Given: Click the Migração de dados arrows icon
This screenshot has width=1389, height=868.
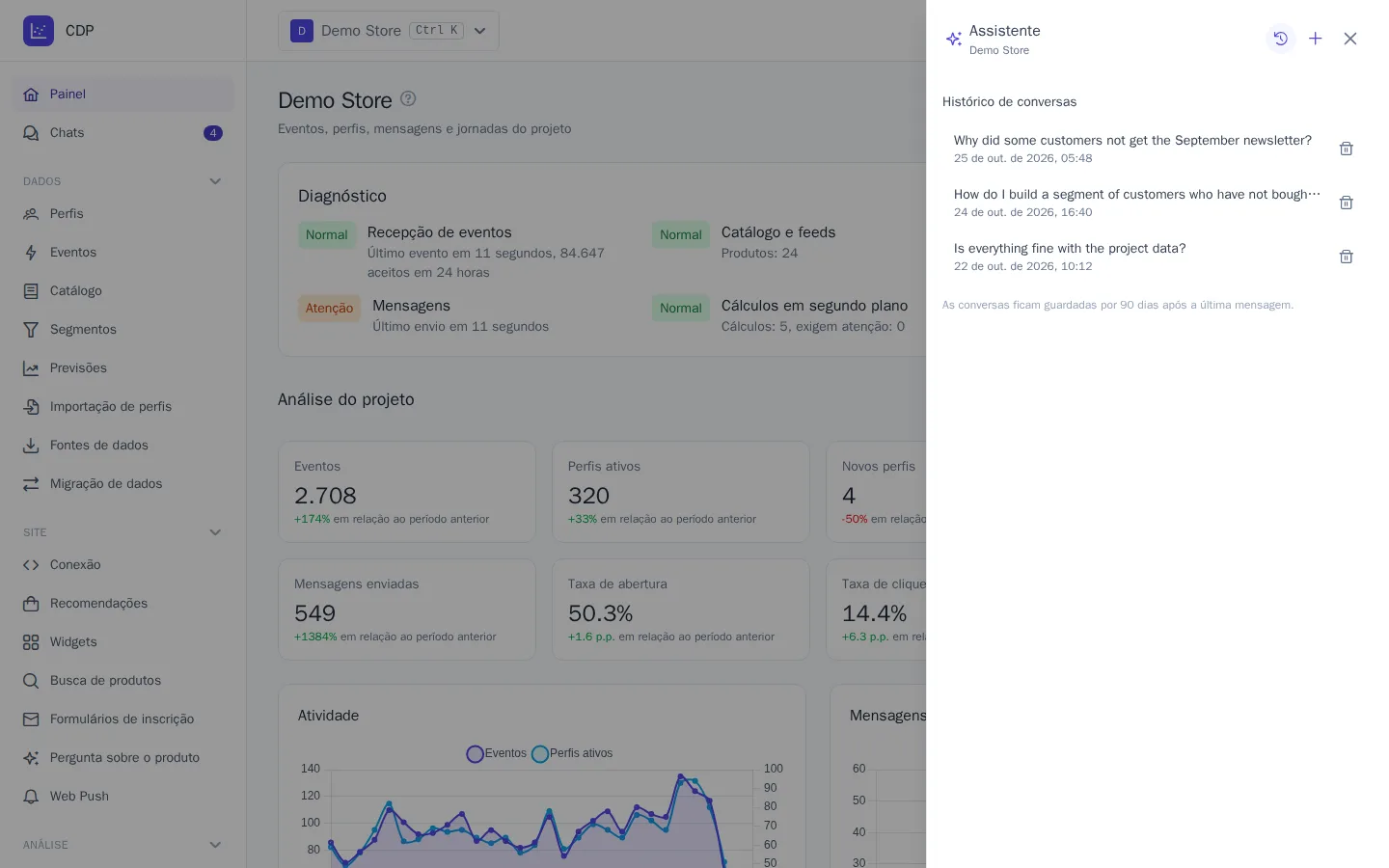Looking at the screenshot, I should (31, 483).
